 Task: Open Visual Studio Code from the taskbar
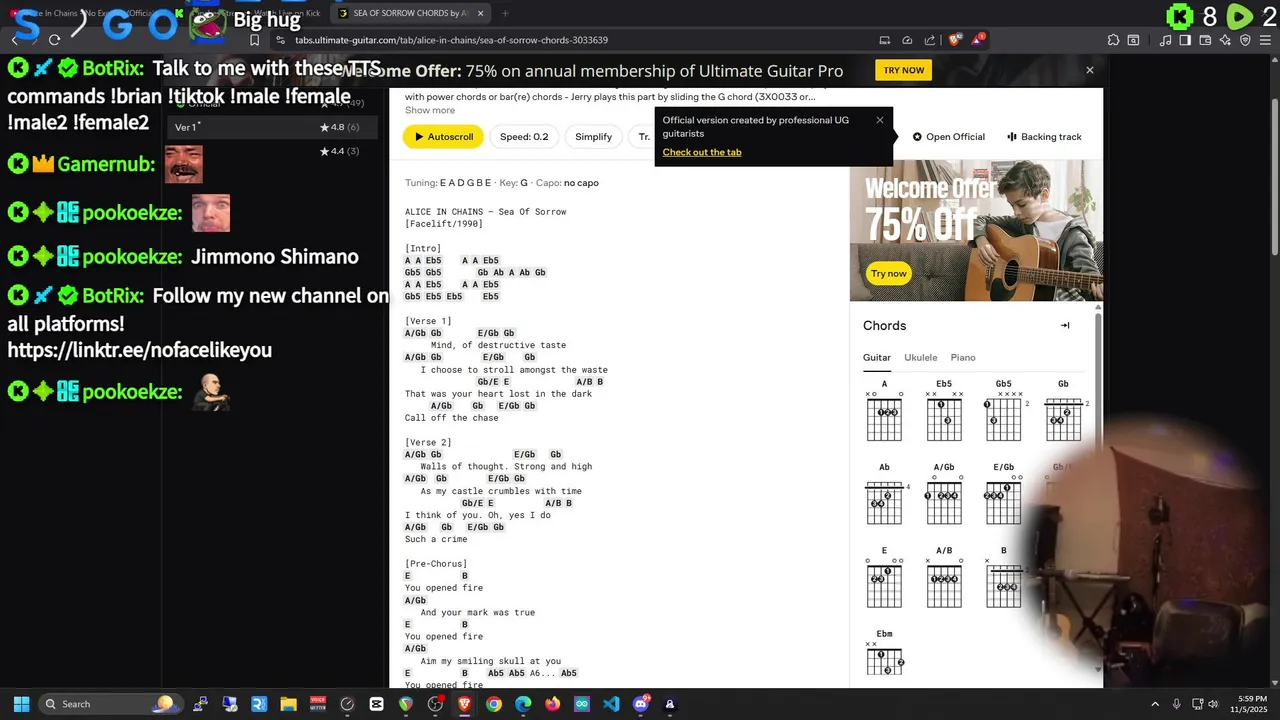[611, 704]
